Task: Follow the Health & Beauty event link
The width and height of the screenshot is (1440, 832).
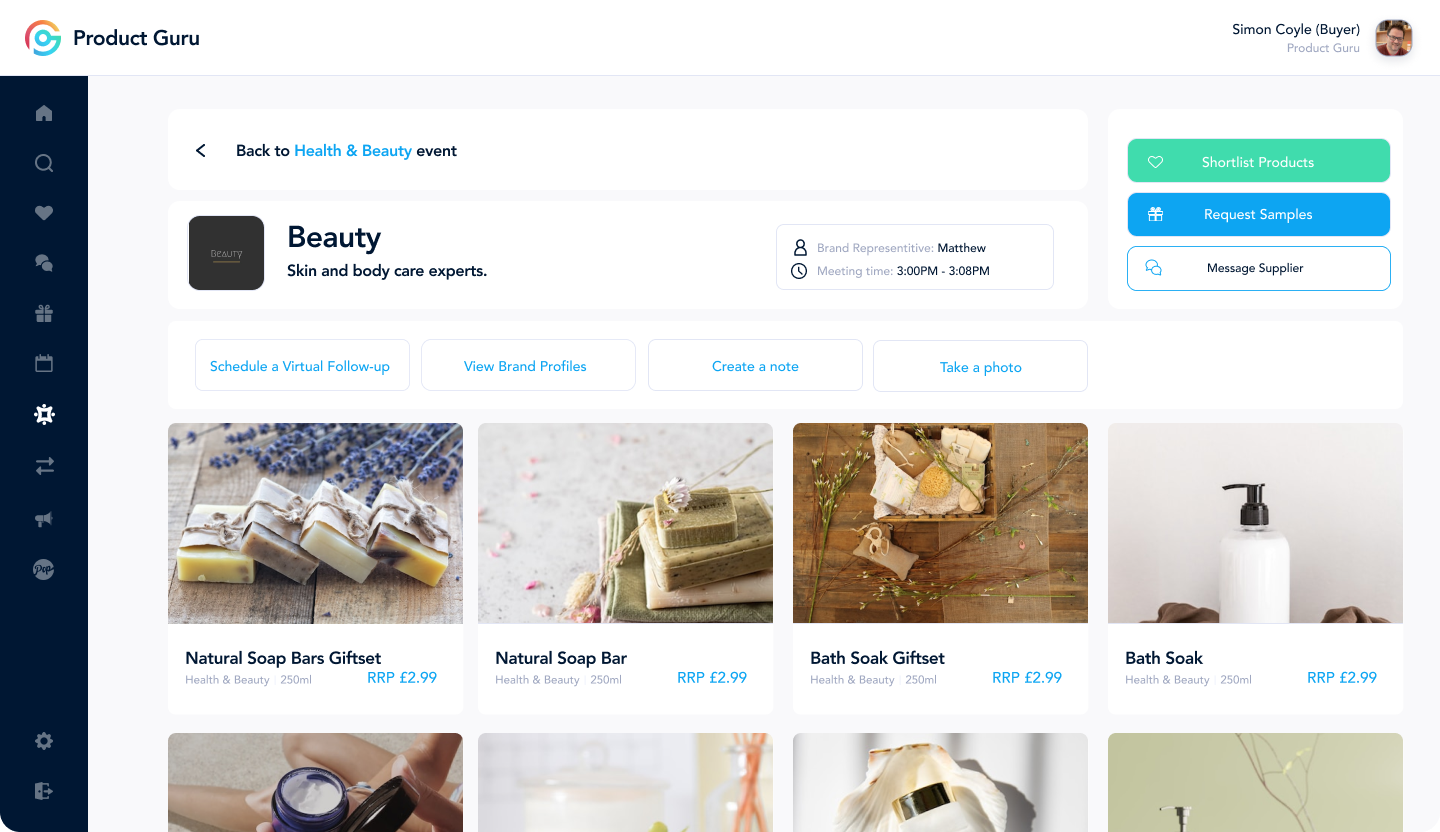Action: click(353, 151)
